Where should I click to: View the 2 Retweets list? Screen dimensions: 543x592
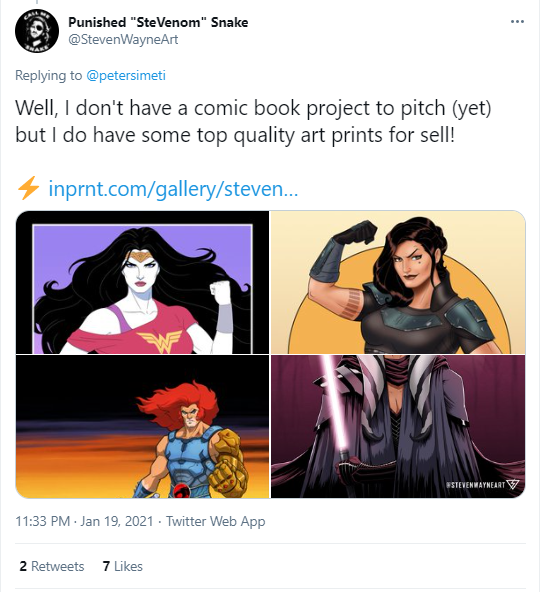tap(52, 566)
